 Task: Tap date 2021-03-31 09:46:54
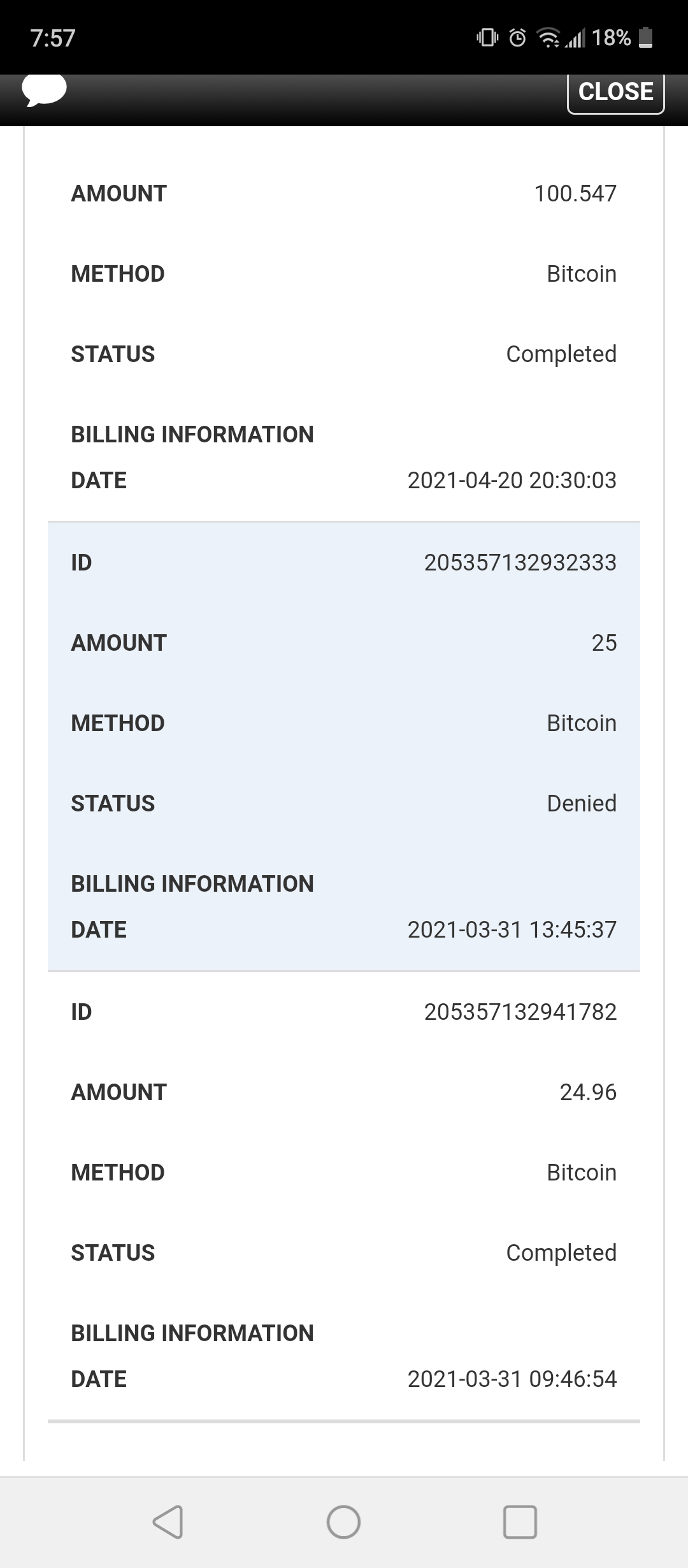(512, 1379)
